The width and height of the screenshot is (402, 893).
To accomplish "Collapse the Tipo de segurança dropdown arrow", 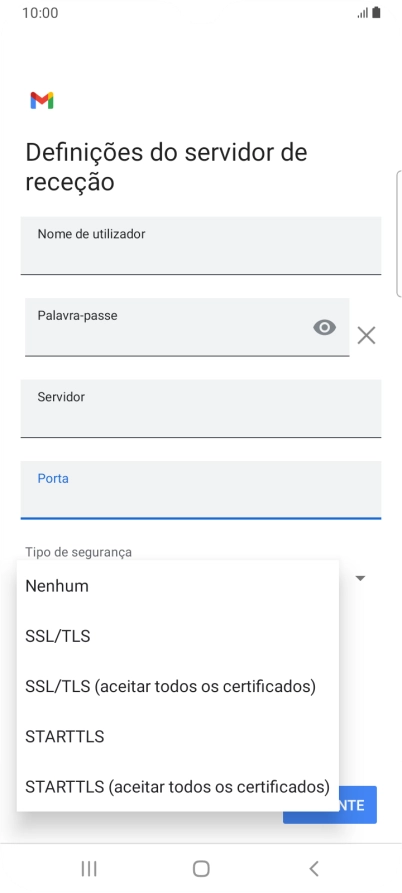I will coord(360,579).
